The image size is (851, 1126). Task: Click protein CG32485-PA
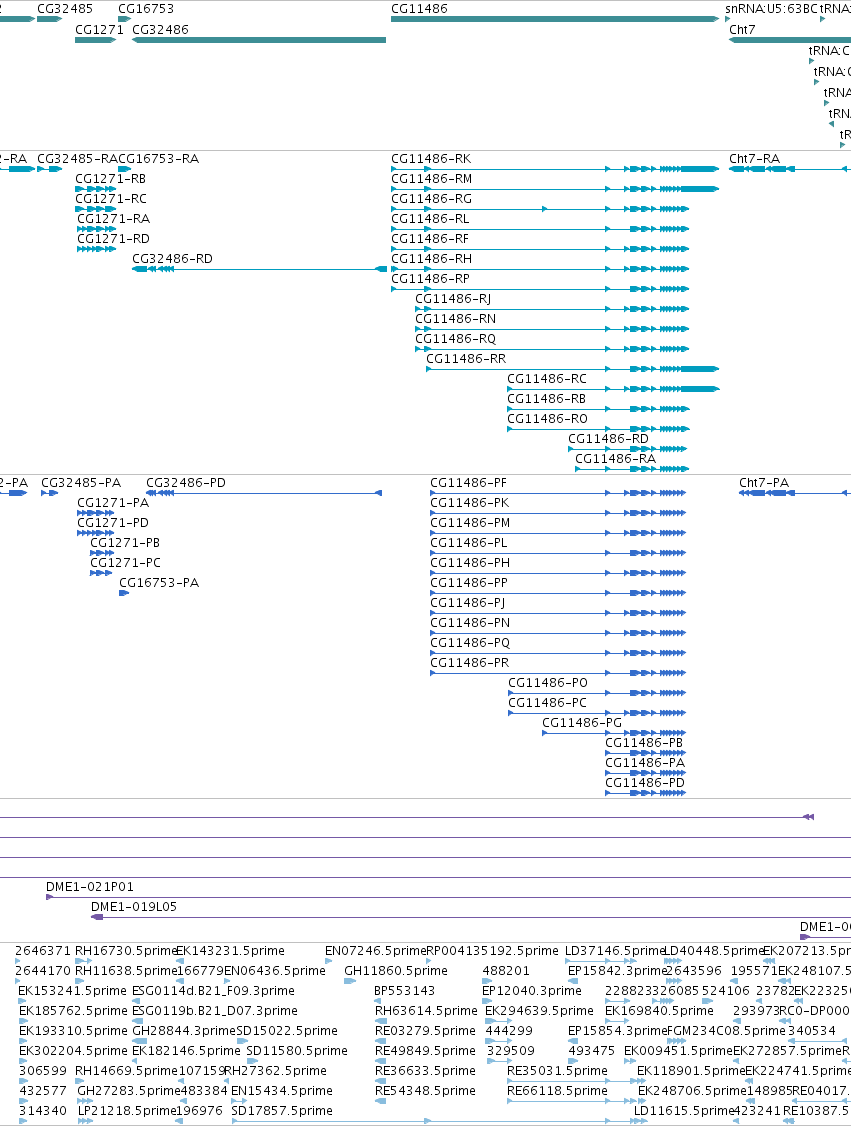pos(81,483)
